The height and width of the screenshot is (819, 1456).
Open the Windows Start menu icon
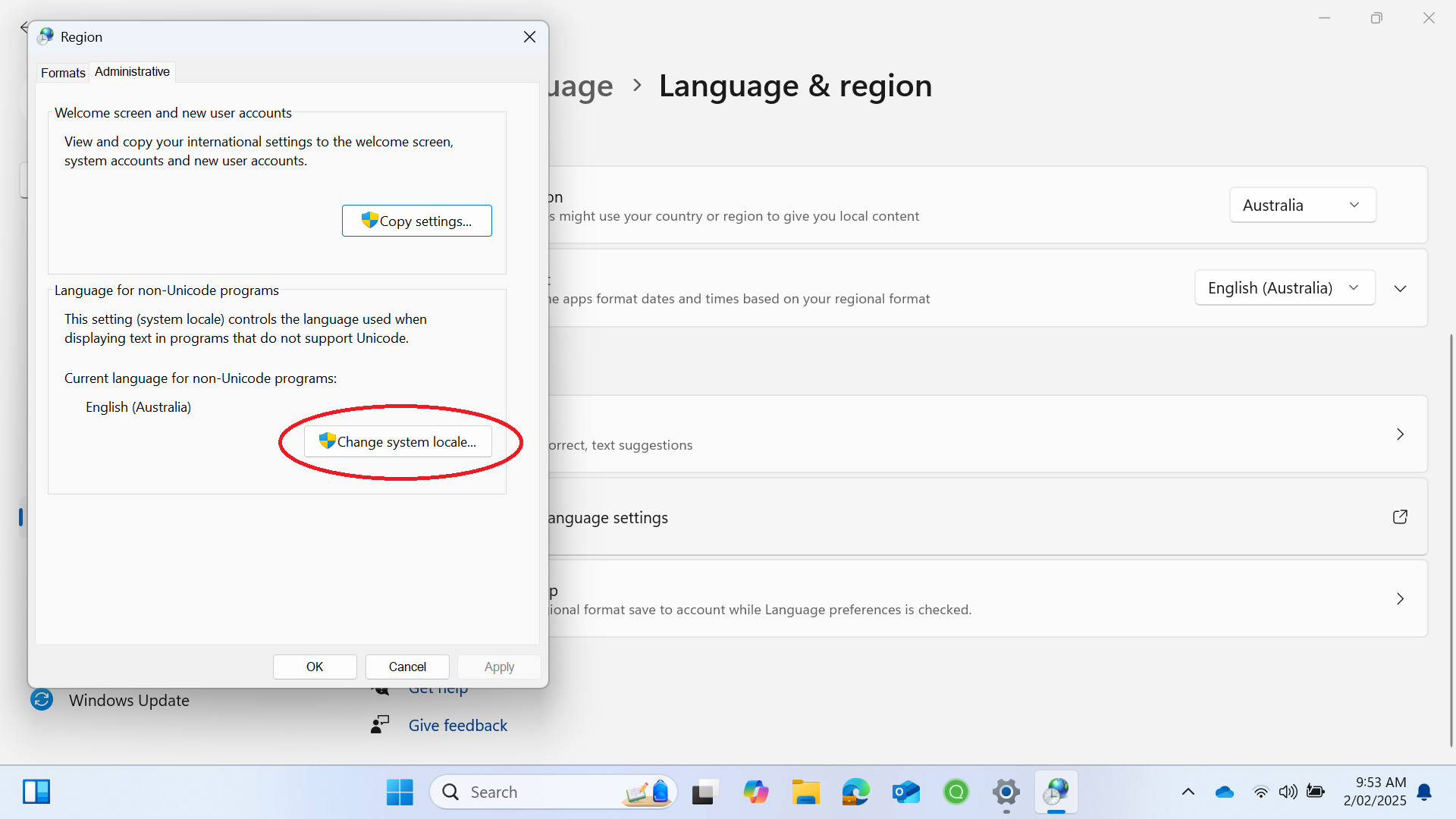[400, 792]
